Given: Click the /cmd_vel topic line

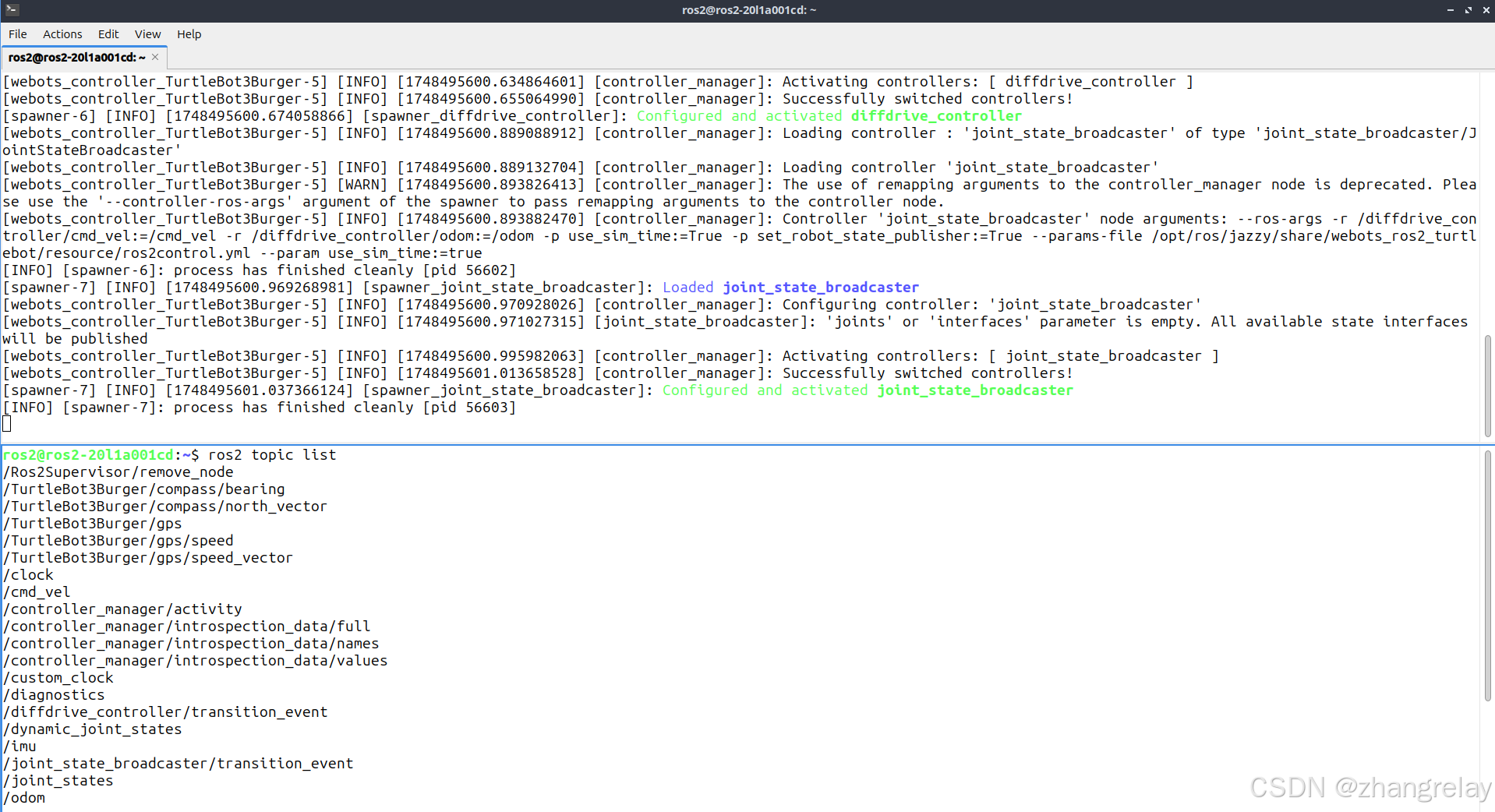Looking at the screenshot, I should (37, 592).
